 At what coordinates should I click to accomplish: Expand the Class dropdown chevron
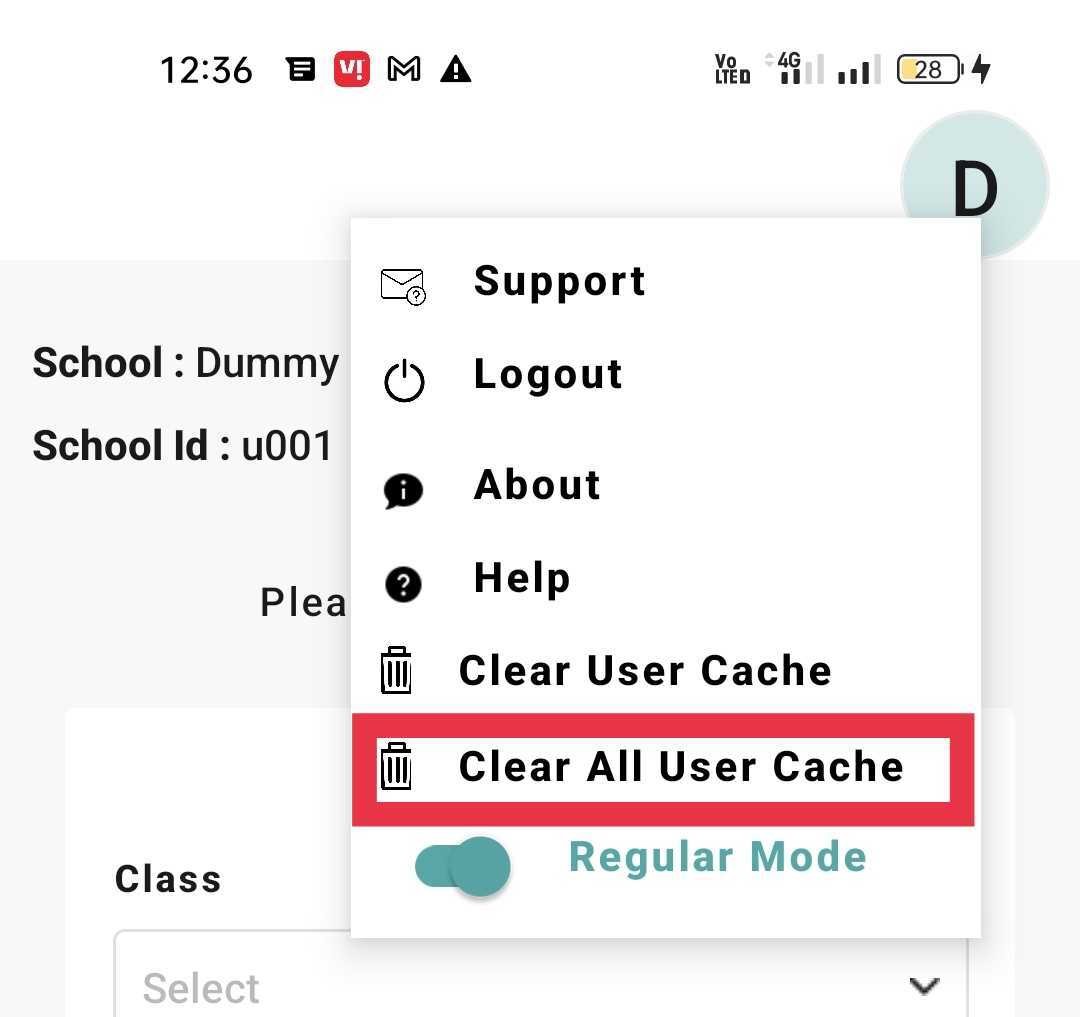tap(924, 986)
